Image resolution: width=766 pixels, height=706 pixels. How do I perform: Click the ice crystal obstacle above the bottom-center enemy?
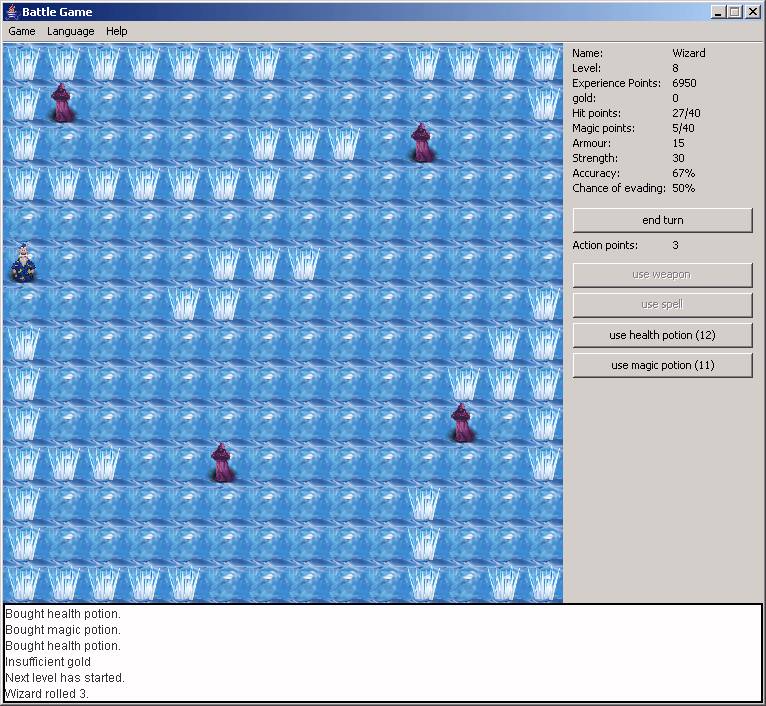[x=223, y=304]
